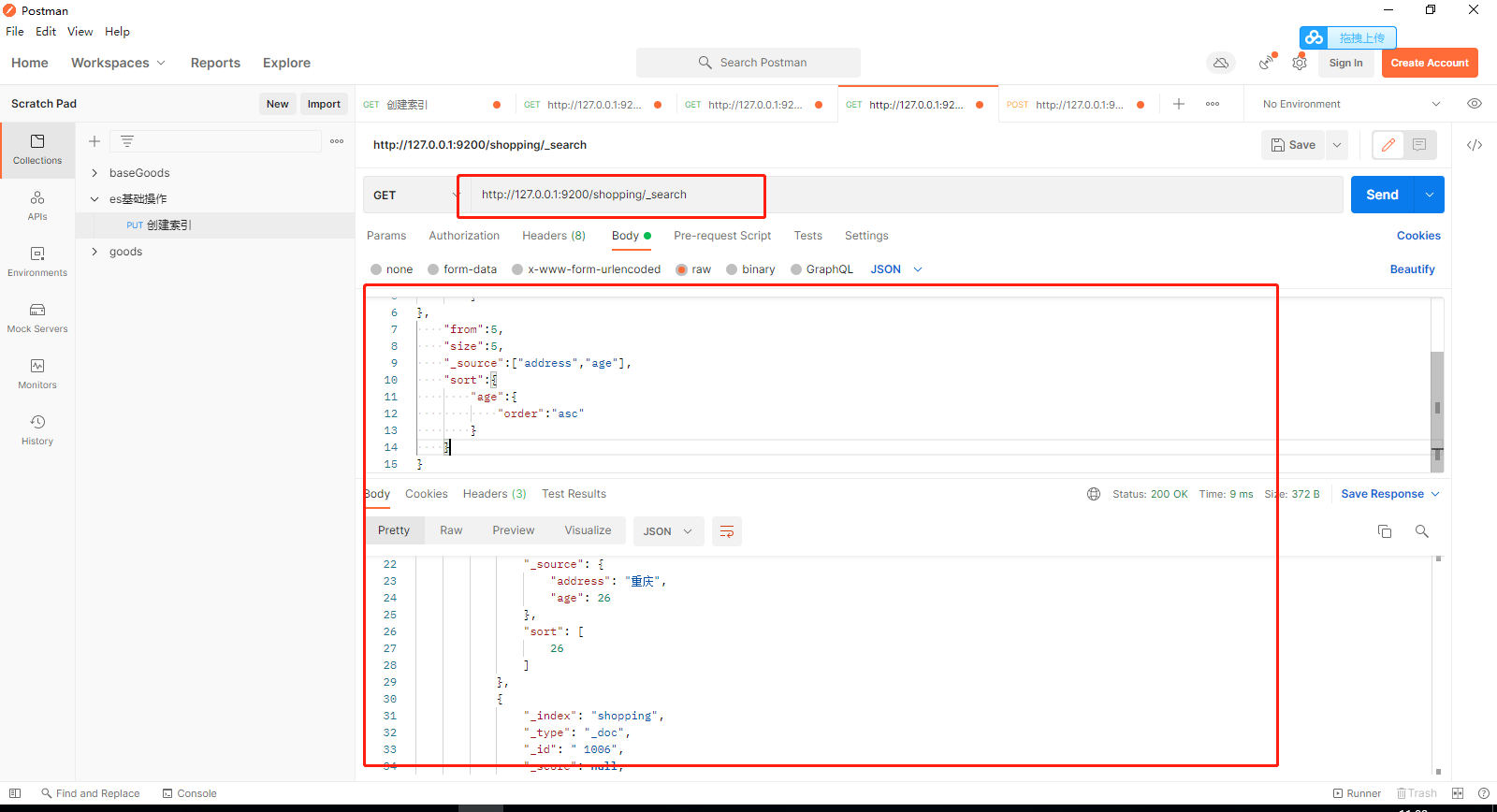
Task: Select x-www-form-urlencoded body radio
Action: (x=517, y=269)
